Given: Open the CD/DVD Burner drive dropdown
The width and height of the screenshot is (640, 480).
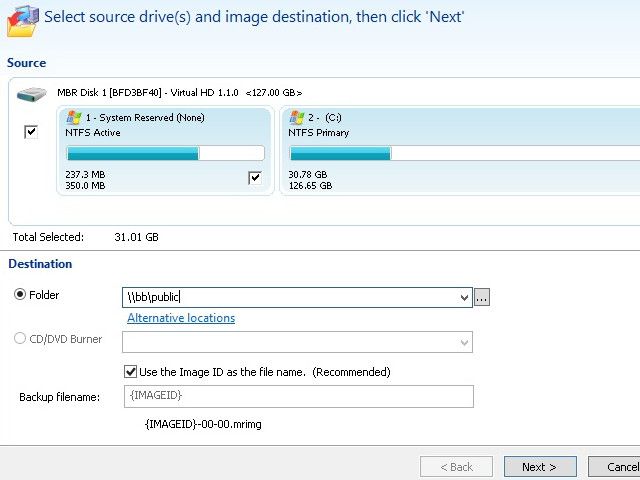Looking at the screenshot, I should coord(462,342).
